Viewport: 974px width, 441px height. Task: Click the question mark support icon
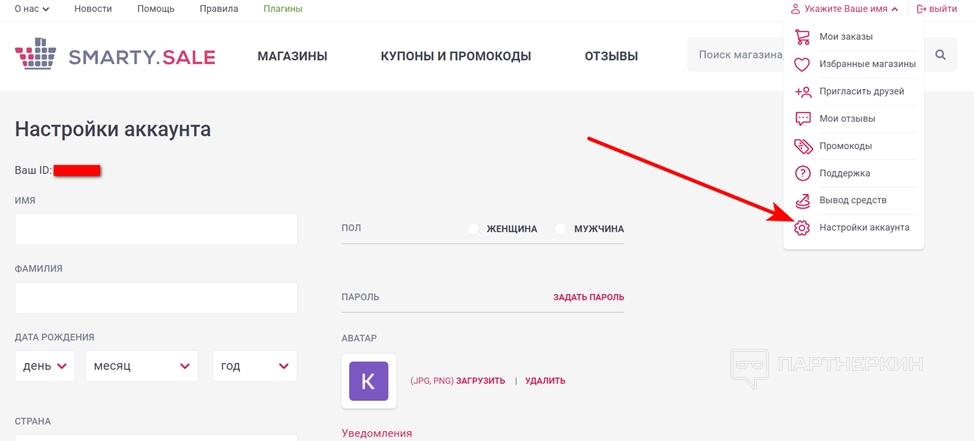(802, 173)
